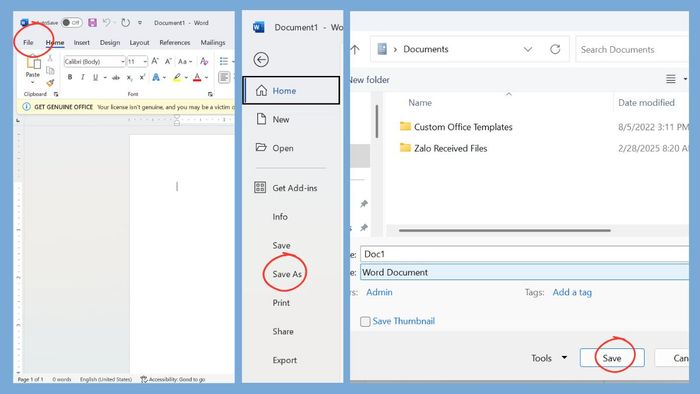The height and width of the screenshot is (394, 700).
Task: Click the Refresh icon in Save dialog
Action: (x=555, y=49)
